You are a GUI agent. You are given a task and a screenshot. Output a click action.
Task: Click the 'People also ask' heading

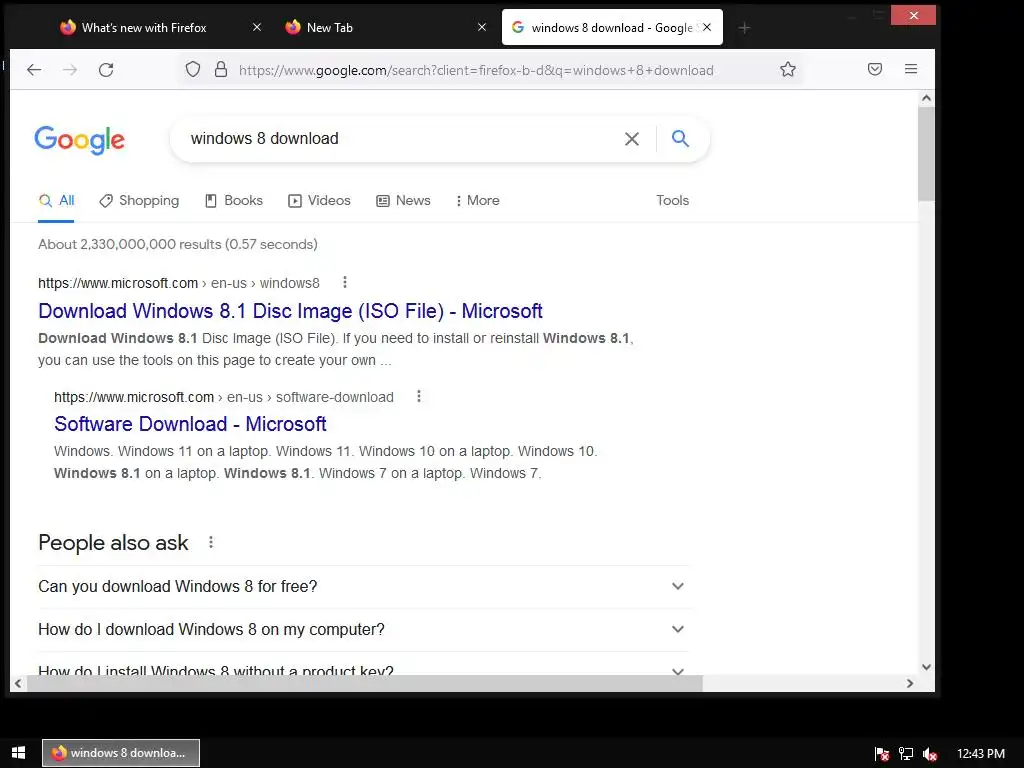113,543
